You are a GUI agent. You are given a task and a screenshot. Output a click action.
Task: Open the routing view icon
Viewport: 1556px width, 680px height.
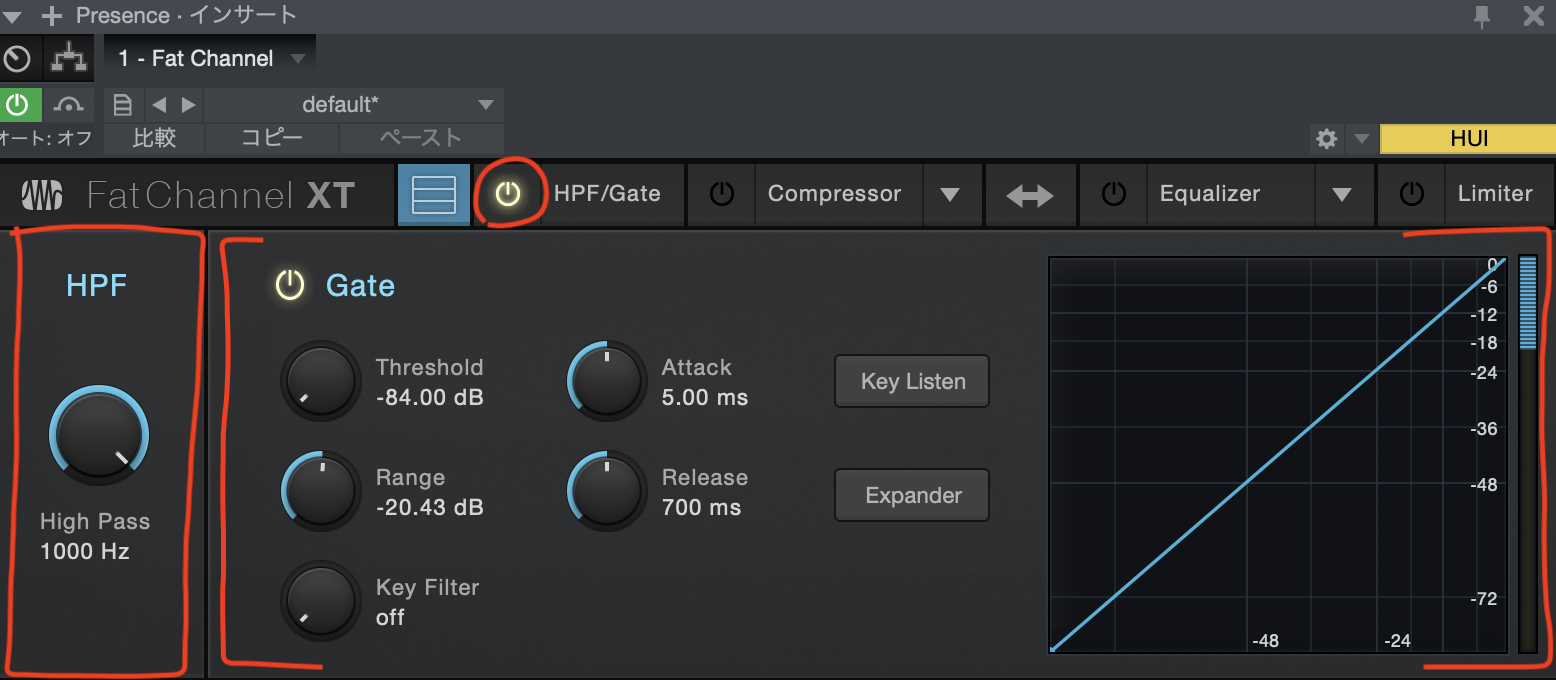point(69,58)
